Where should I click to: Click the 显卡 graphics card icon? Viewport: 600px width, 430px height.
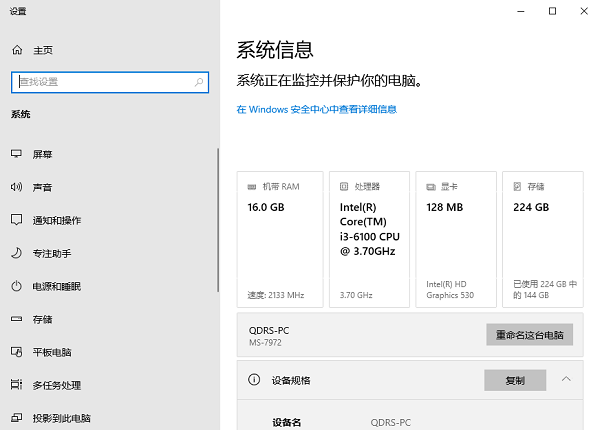click(x=431, y=187)
